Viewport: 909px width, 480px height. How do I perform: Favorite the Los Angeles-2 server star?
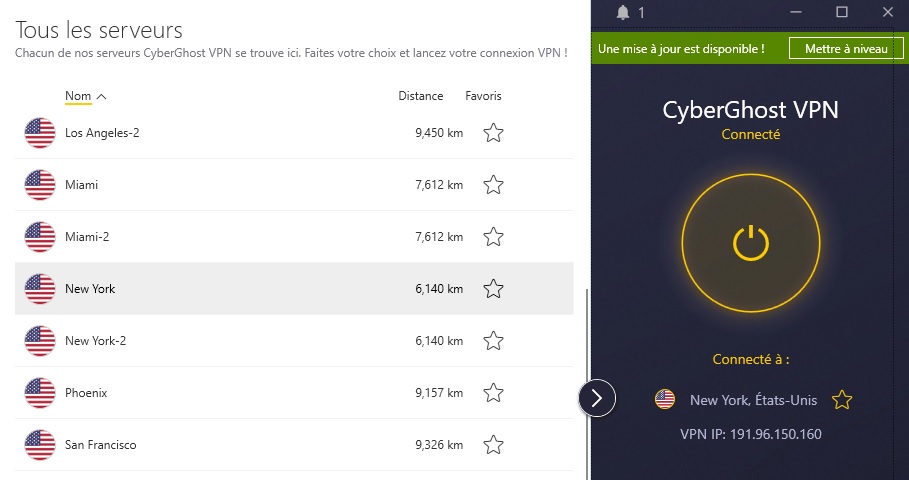493,133
